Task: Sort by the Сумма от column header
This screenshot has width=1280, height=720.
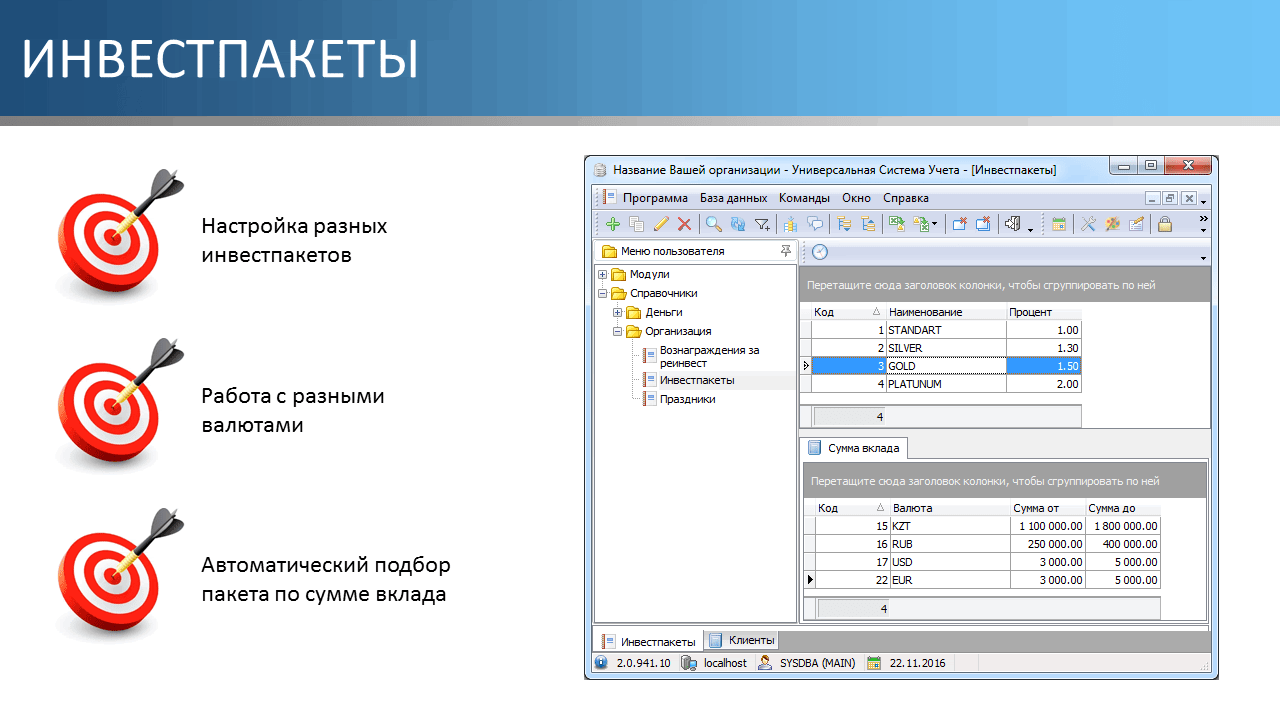Action: coord(1047,508)
